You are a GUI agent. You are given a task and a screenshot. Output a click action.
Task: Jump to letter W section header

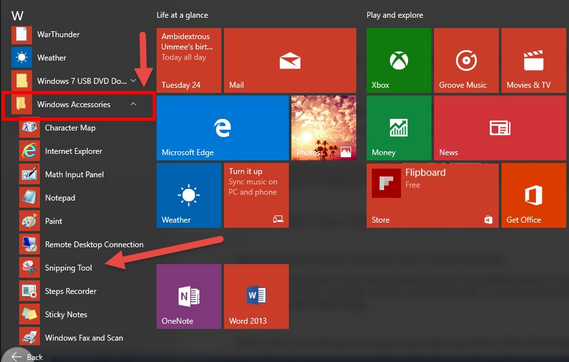pos(17,16)
